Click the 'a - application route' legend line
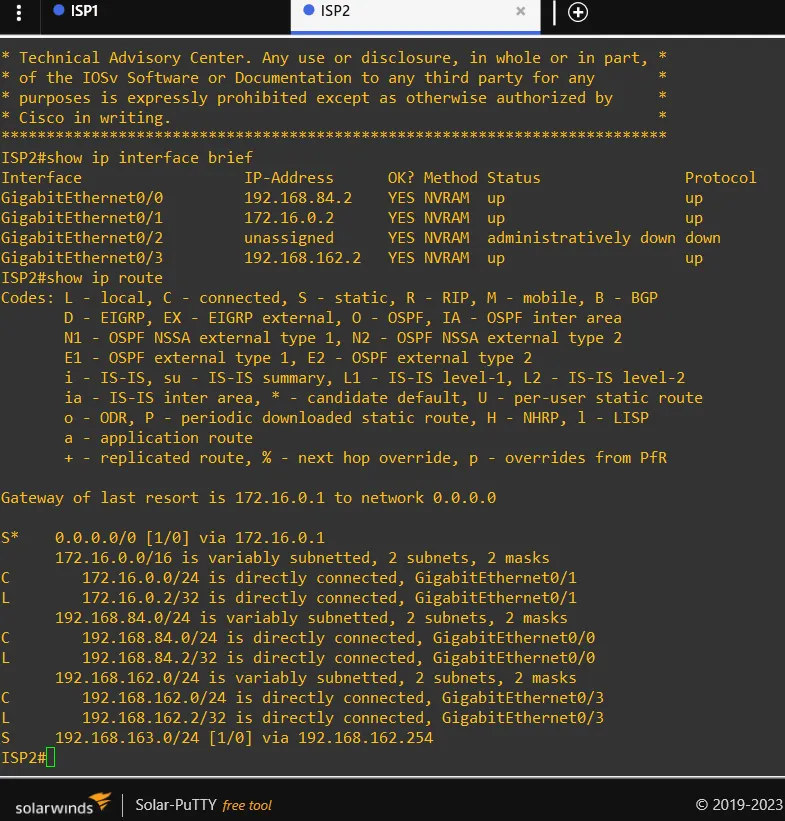 pos(158,438)
